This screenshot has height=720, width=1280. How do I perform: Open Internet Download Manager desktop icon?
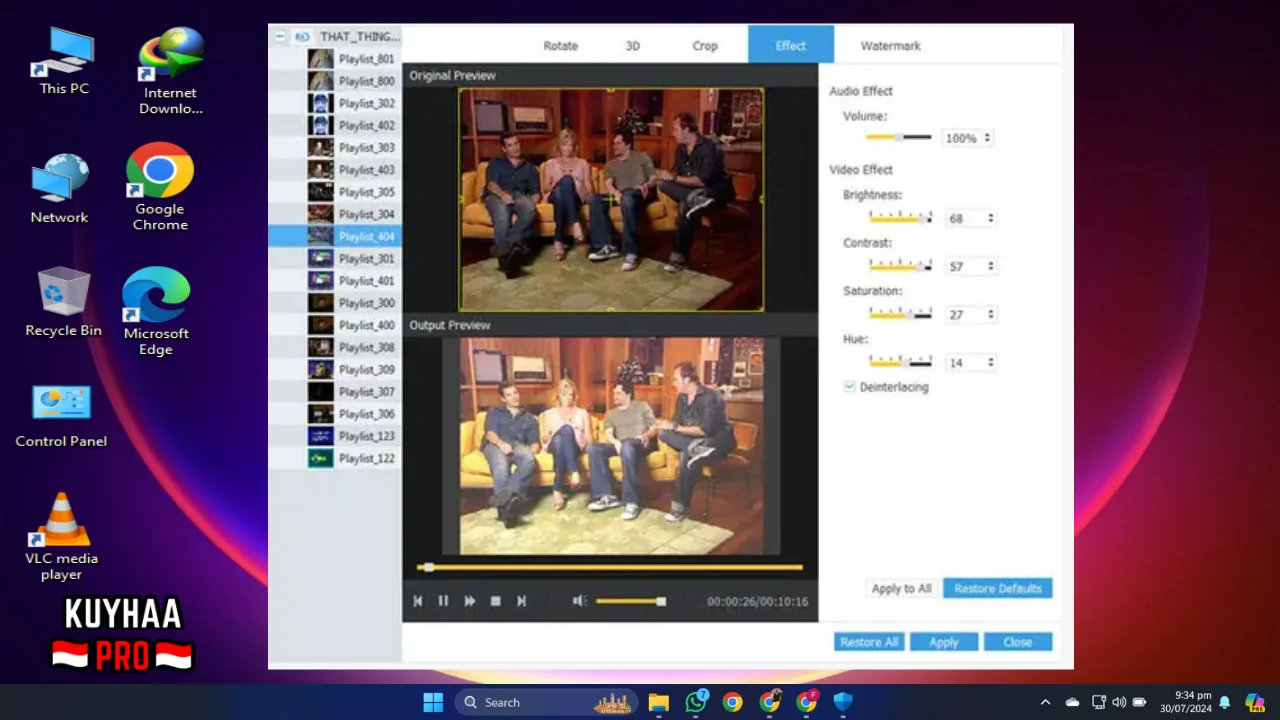(170, 71)
